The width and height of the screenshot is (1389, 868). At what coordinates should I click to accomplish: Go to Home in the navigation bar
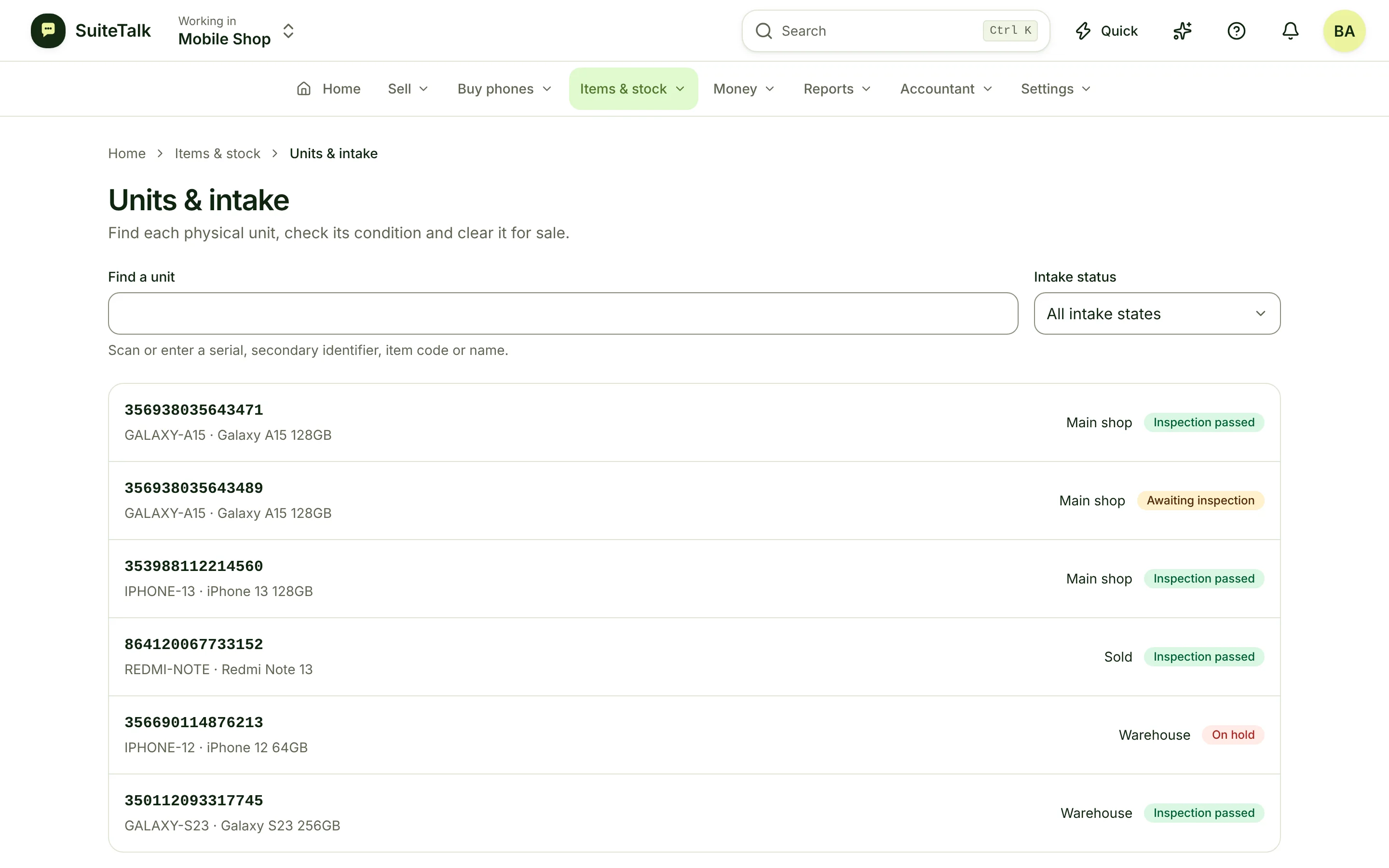(x=328, y=88)
